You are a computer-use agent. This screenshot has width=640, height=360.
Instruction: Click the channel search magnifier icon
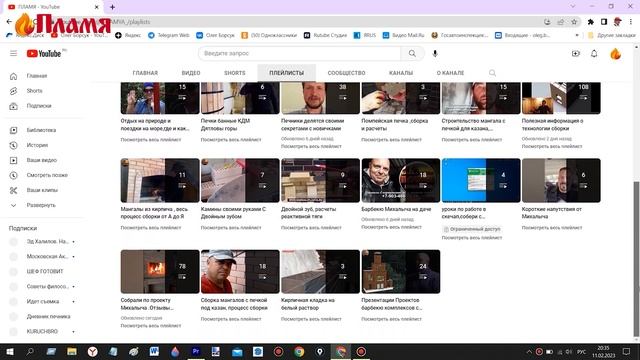492,73
